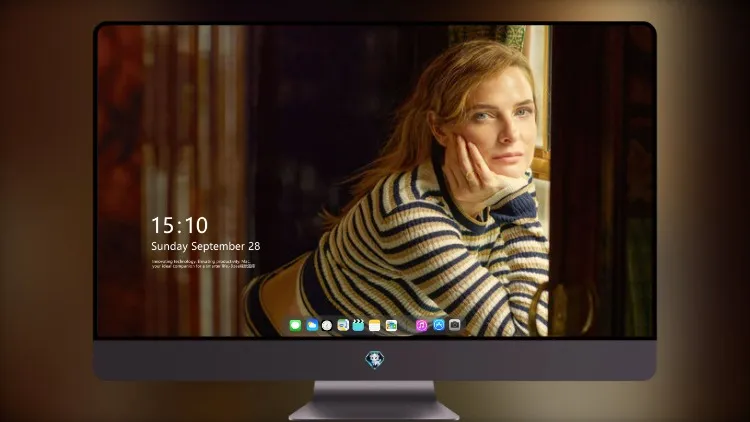This screenshot has width=750, height=422.
Task: Click the monitor's silver stand
Action: 375,401
